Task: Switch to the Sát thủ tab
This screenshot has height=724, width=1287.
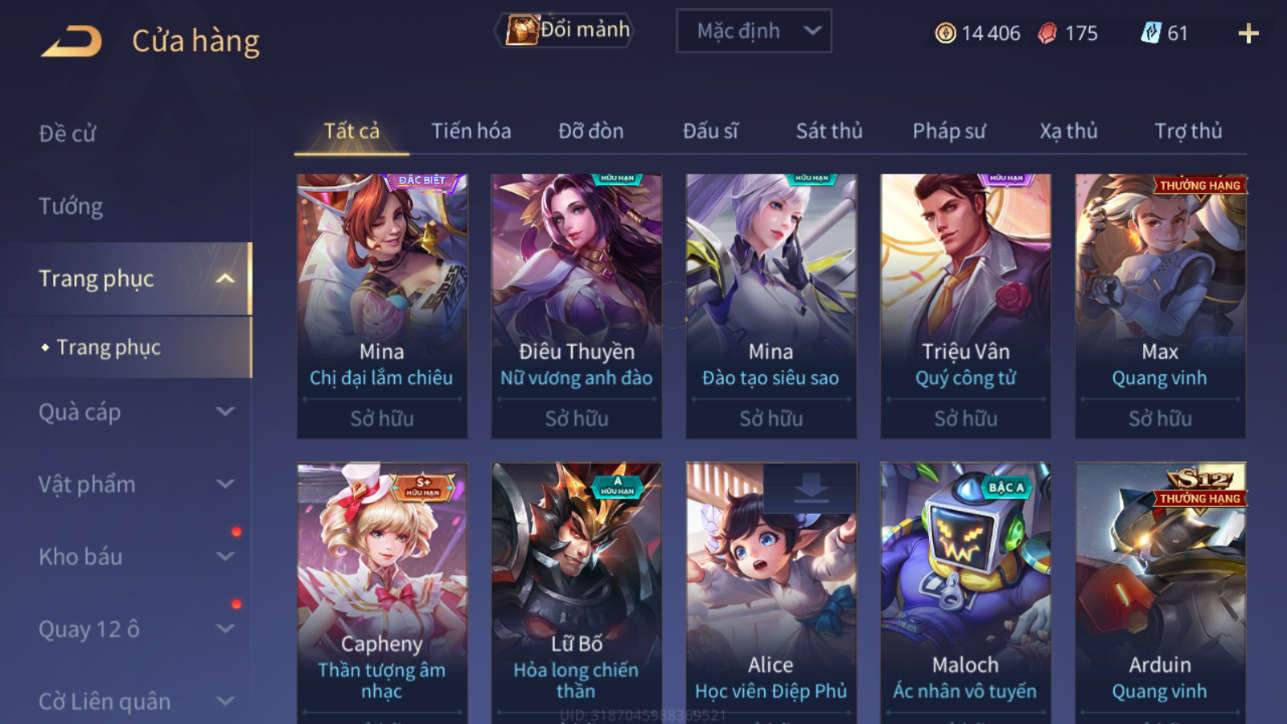Action: coord(829,131)
